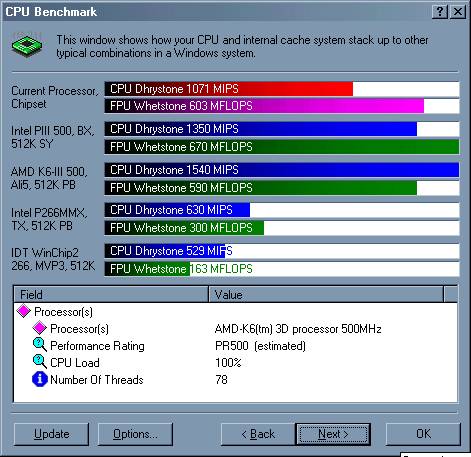Click the '100%' CPU load value
Image resolution: width=471 pixels, height=457 pixels.
click(x=228, y=363)
